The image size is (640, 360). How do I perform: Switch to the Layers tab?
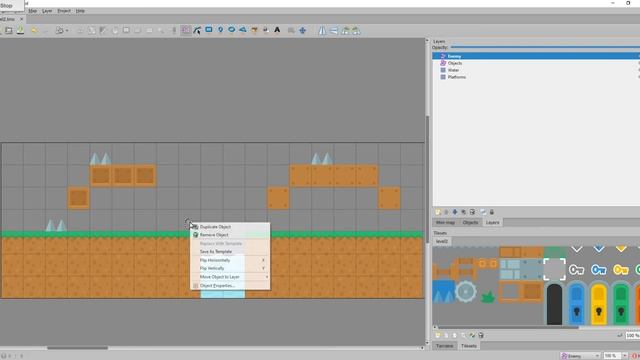tap(493, 222)
